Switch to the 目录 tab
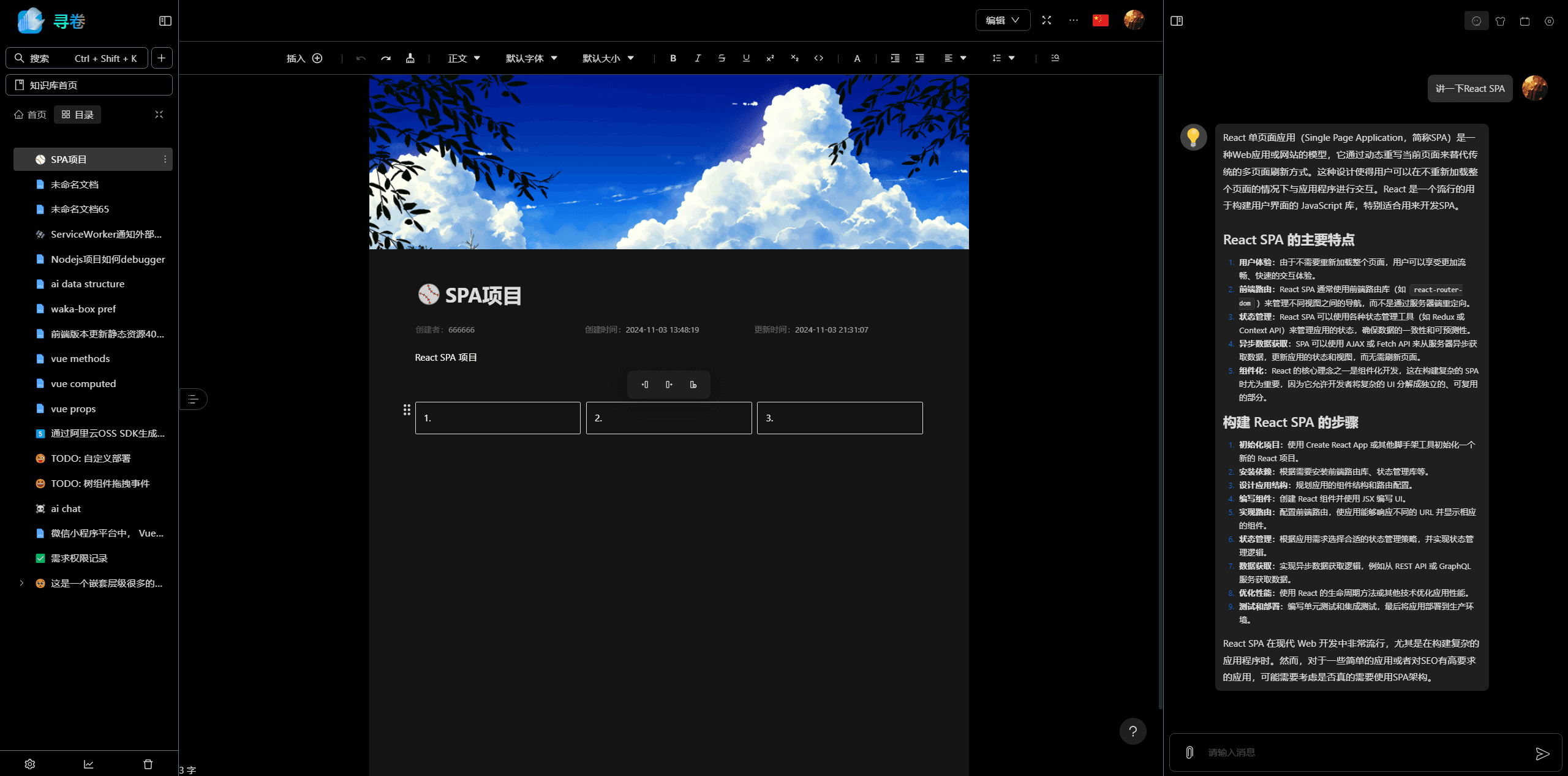This screenshot has width=1568, height=776. [x=77, y=114]
